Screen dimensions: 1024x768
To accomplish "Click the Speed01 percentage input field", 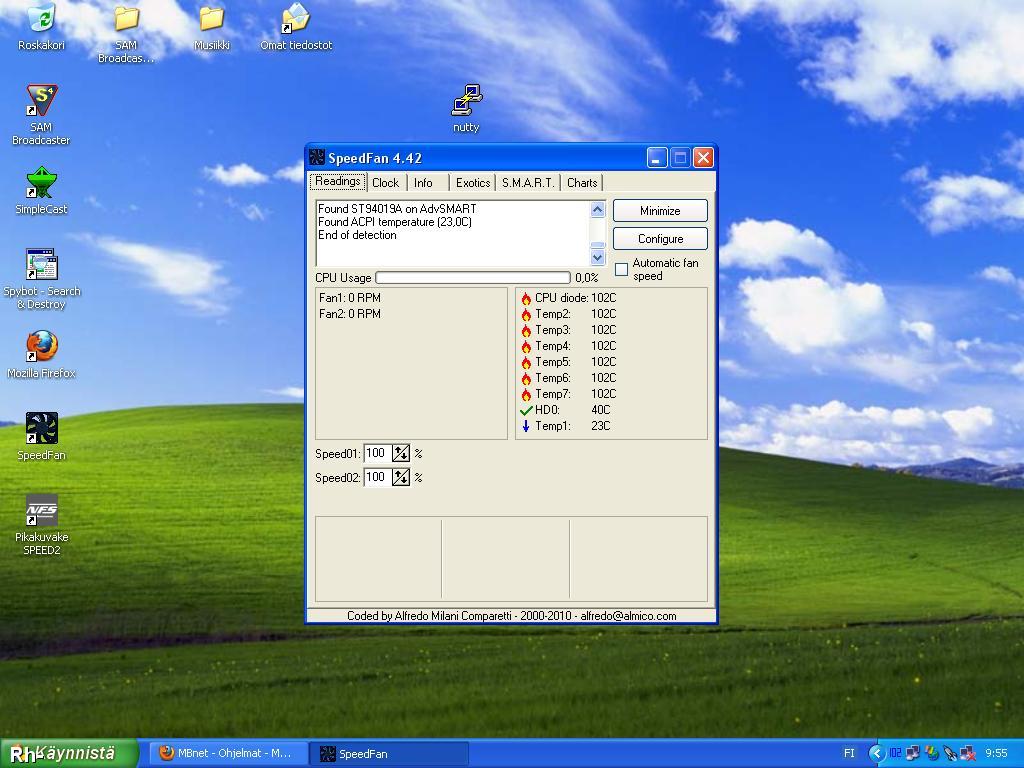I will pyautogui.click(x=377, y=453).
